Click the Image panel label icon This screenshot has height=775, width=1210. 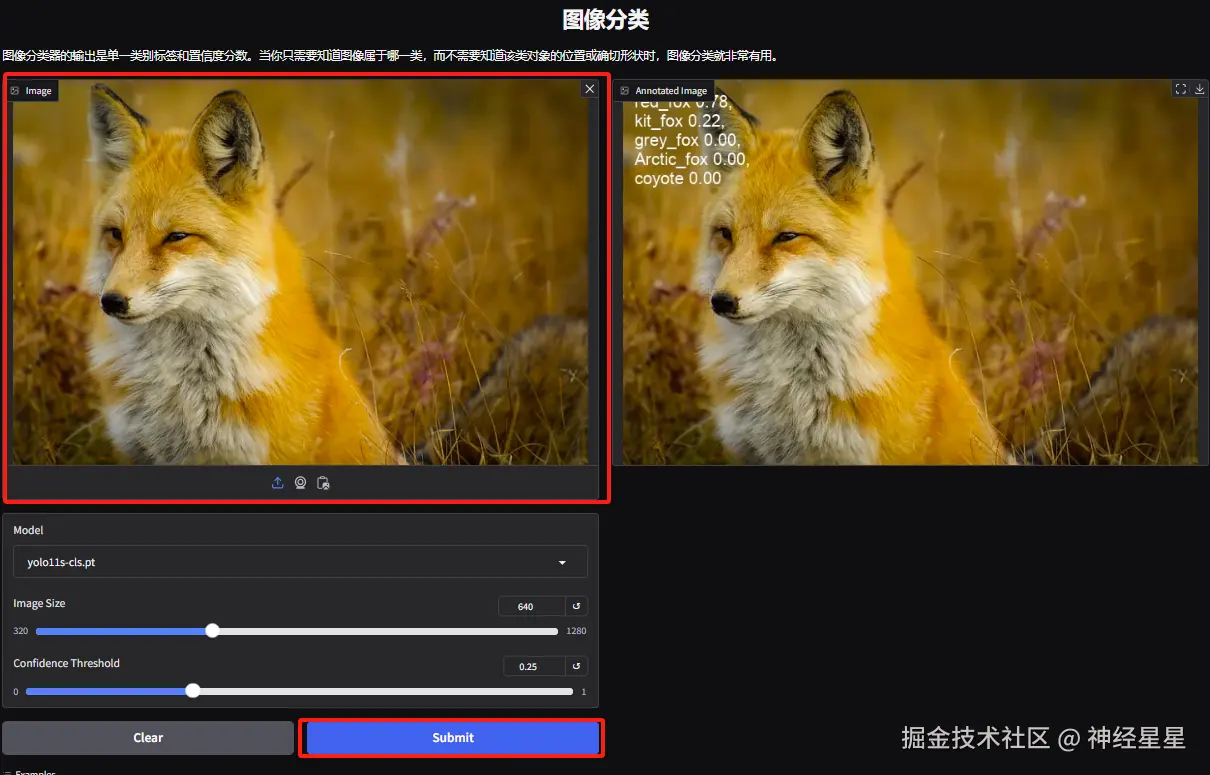click(x=14, y=90)
